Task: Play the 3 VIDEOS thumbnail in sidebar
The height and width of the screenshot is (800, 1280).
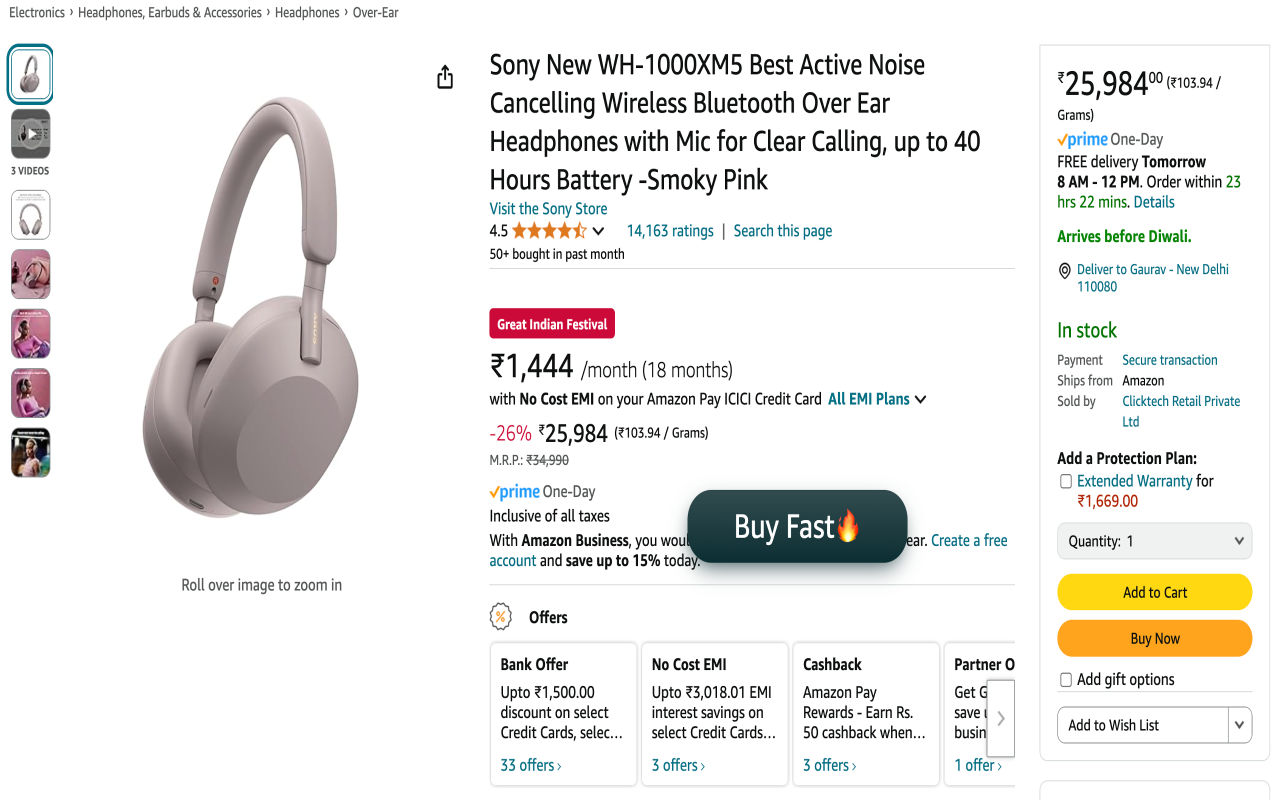Action: click(30, 133)
